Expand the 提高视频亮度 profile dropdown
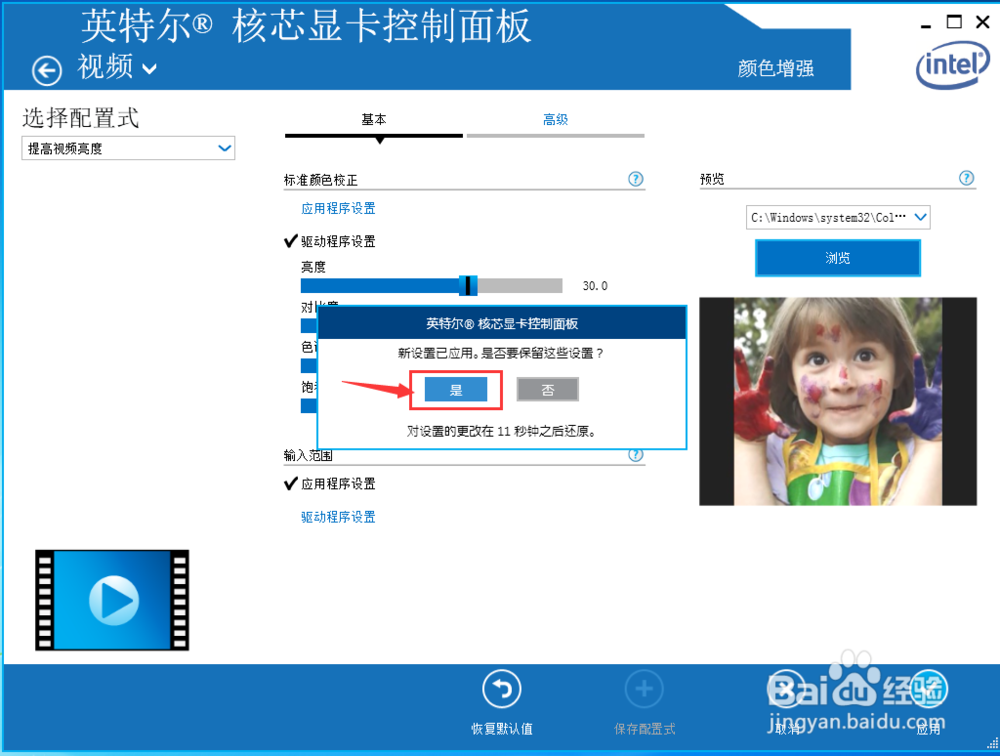This screenshot has height=756, width=1000. click(x=128, y=148)
